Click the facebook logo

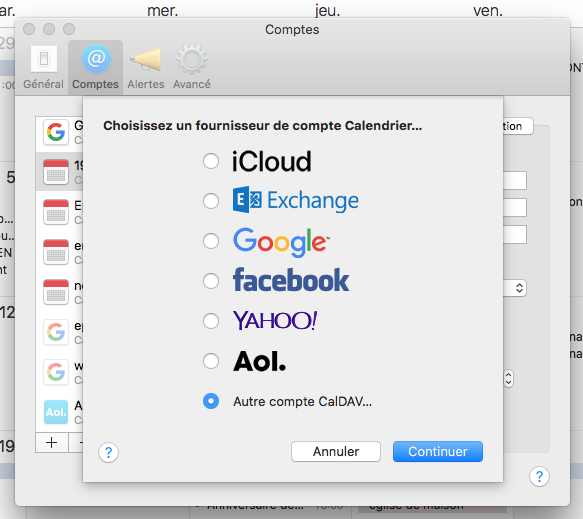[291, 280]
